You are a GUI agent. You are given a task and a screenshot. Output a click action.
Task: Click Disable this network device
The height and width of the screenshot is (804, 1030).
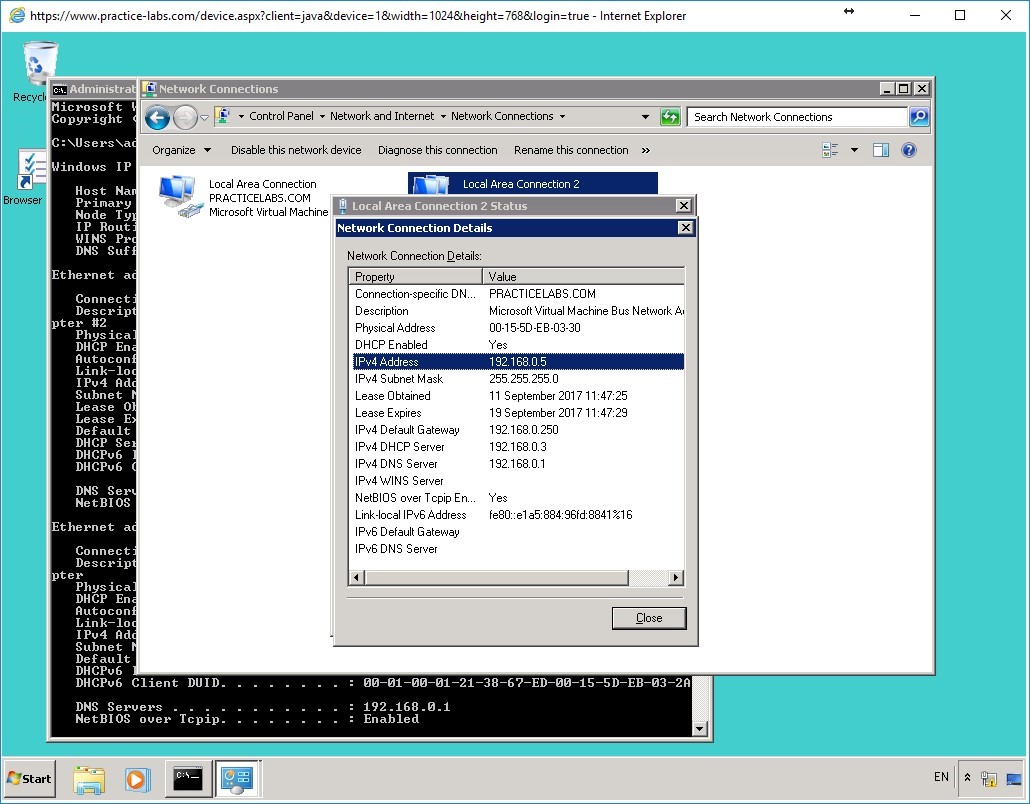tap(296, 150)
